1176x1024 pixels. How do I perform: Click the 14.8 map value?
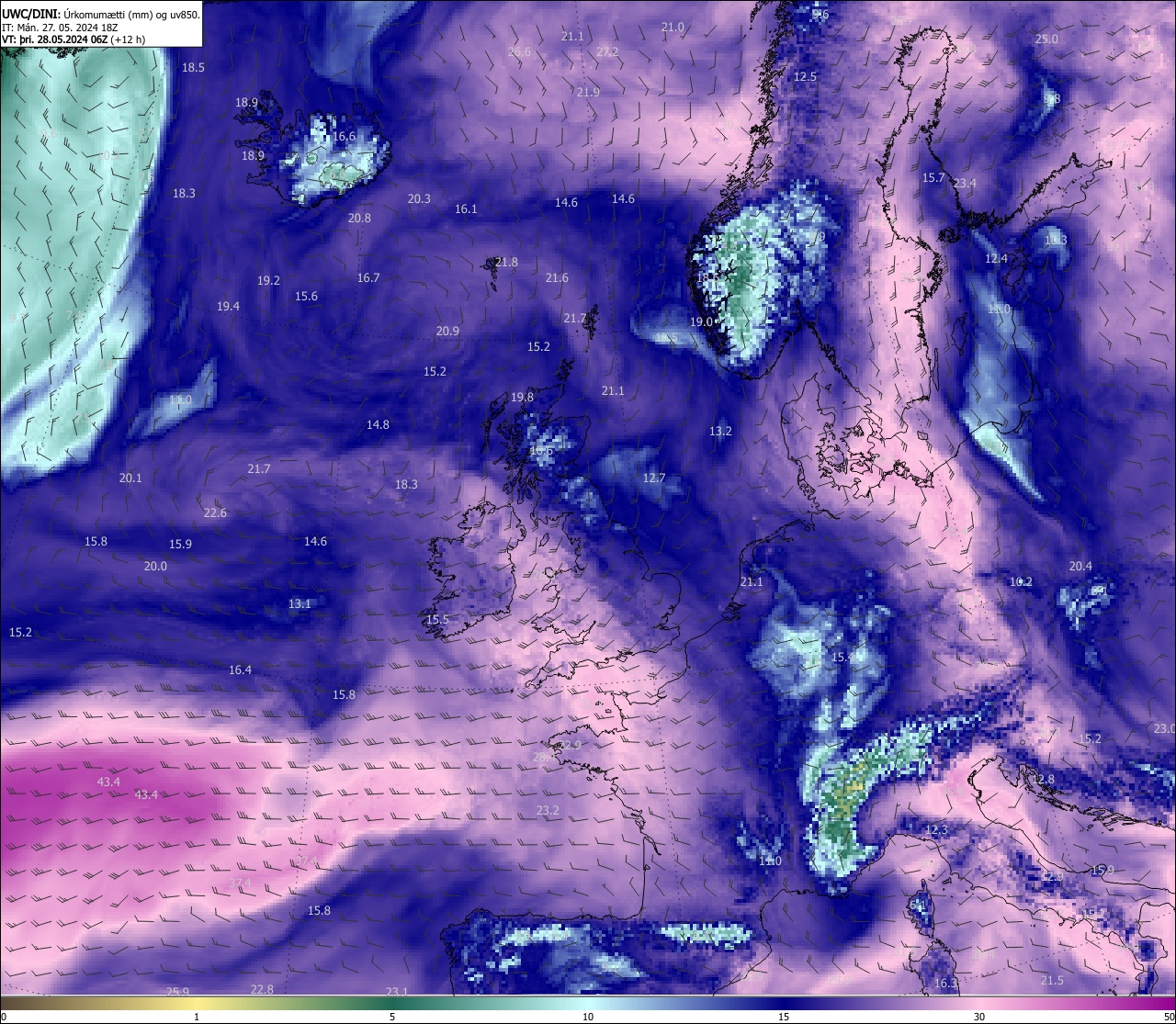click(378, 424)
